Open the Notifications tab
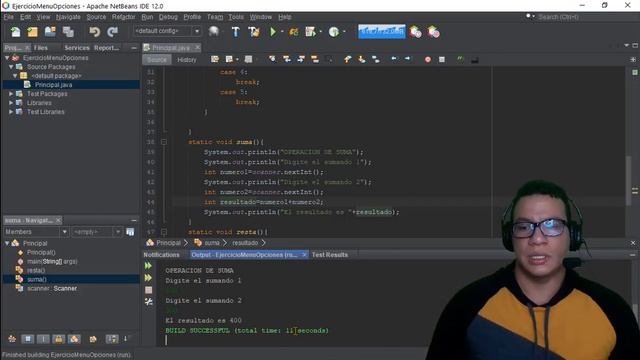This screenshot has height=360, width=640. click(162, 255)
